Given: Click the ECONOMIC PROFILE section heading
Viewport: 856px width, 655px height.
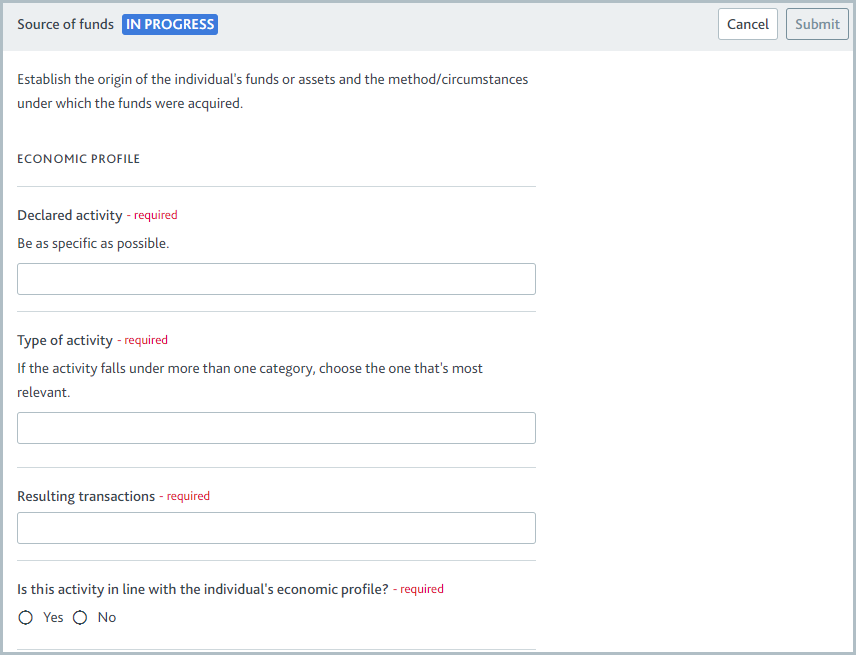Looking at the screenshot, I should tap(78, 158).
